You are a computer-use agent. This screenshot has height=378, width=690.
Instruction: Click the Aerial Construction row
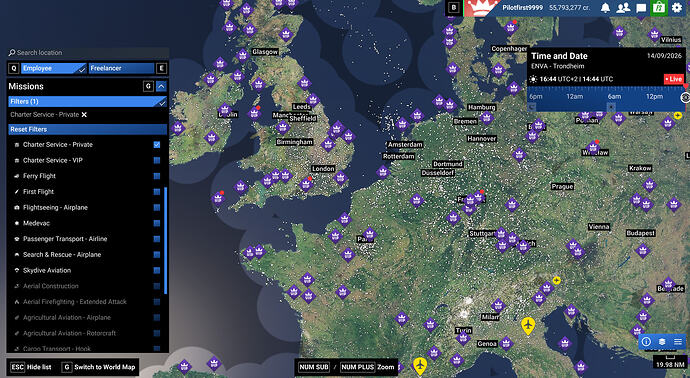[87, 286]
